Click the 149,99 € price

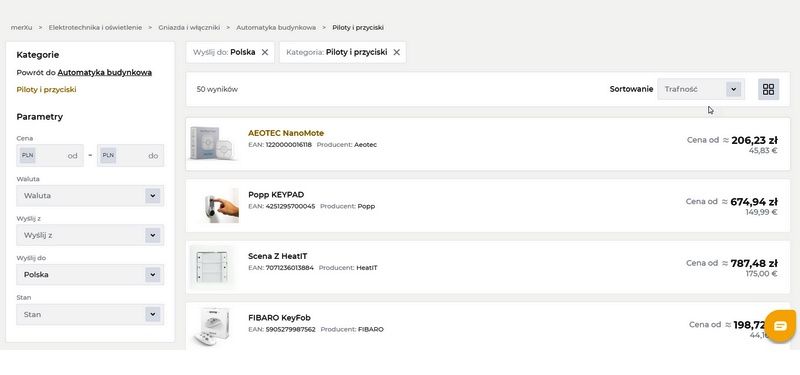pyautogui.click(x=762, y=212)
